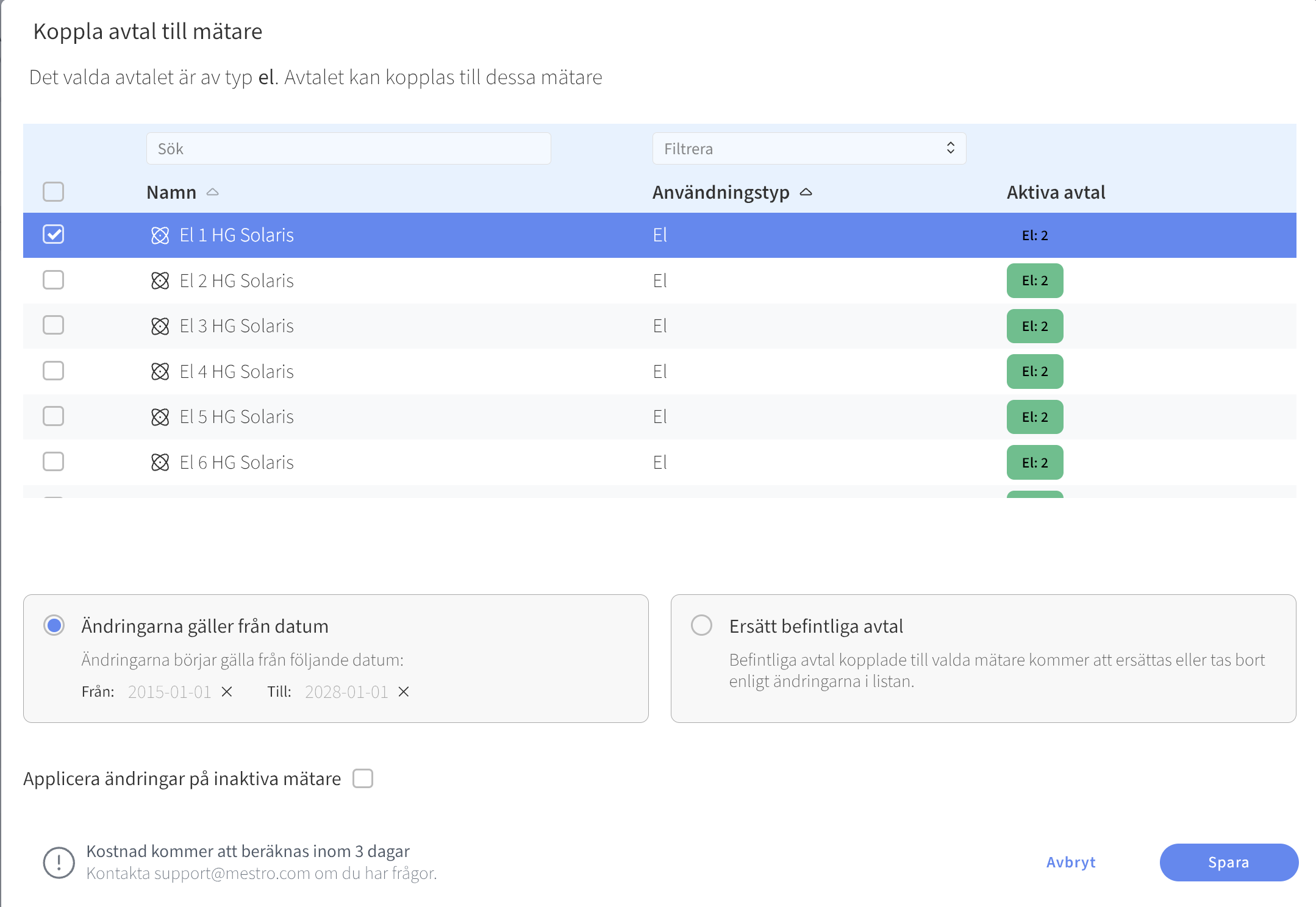Click the El: 2 badge for El 3 HG Solaris
1316x907 pixels.
click(1035, 326)
